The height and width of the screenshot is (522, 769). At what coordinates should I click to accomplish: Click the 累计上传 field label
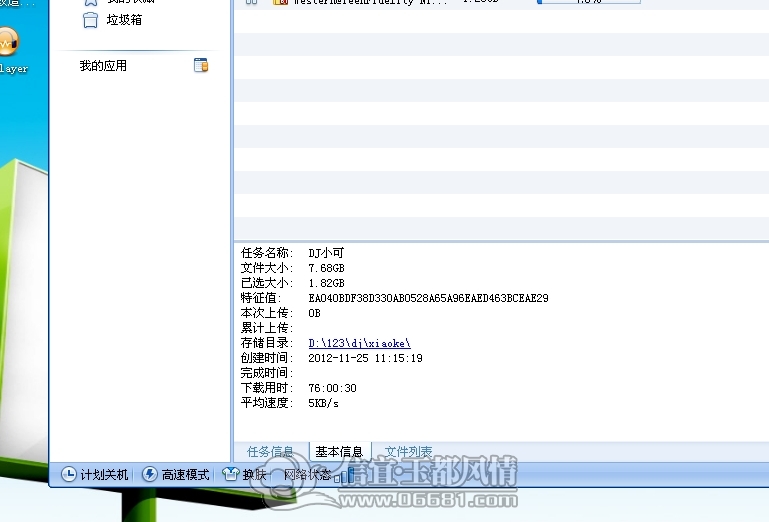[x=266, y=328]
